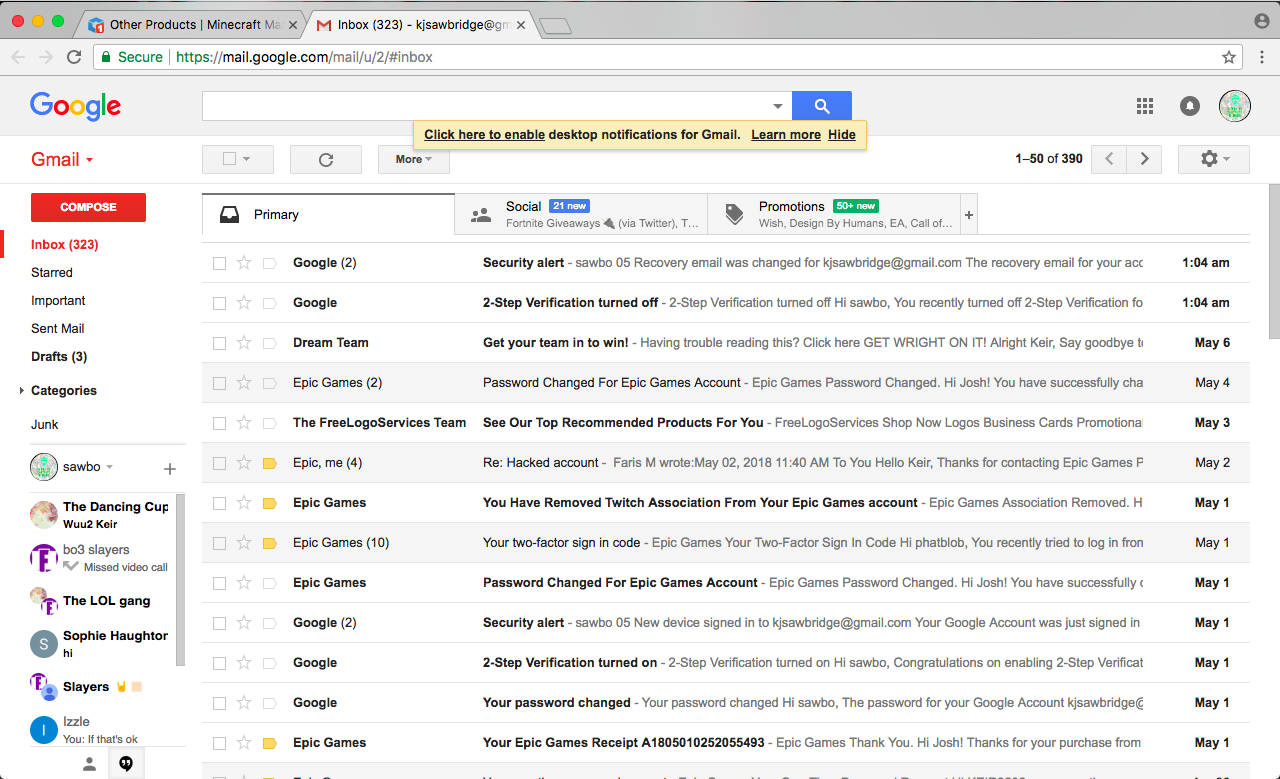This screenshot has height=779, width=1280.
Task: Open the Google apps grid
Action: [x=1145, y=106]
